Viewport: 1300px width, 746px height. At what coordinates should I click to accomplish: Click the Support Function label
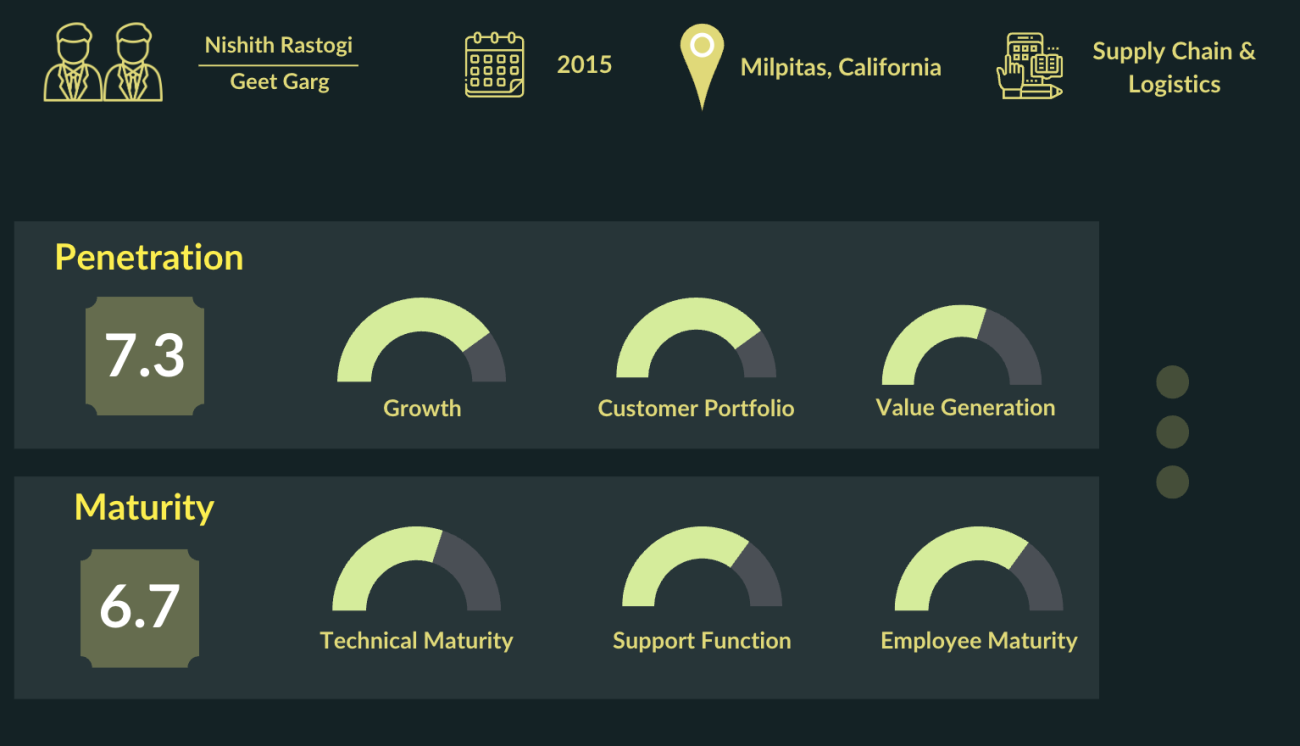(702, 641)
